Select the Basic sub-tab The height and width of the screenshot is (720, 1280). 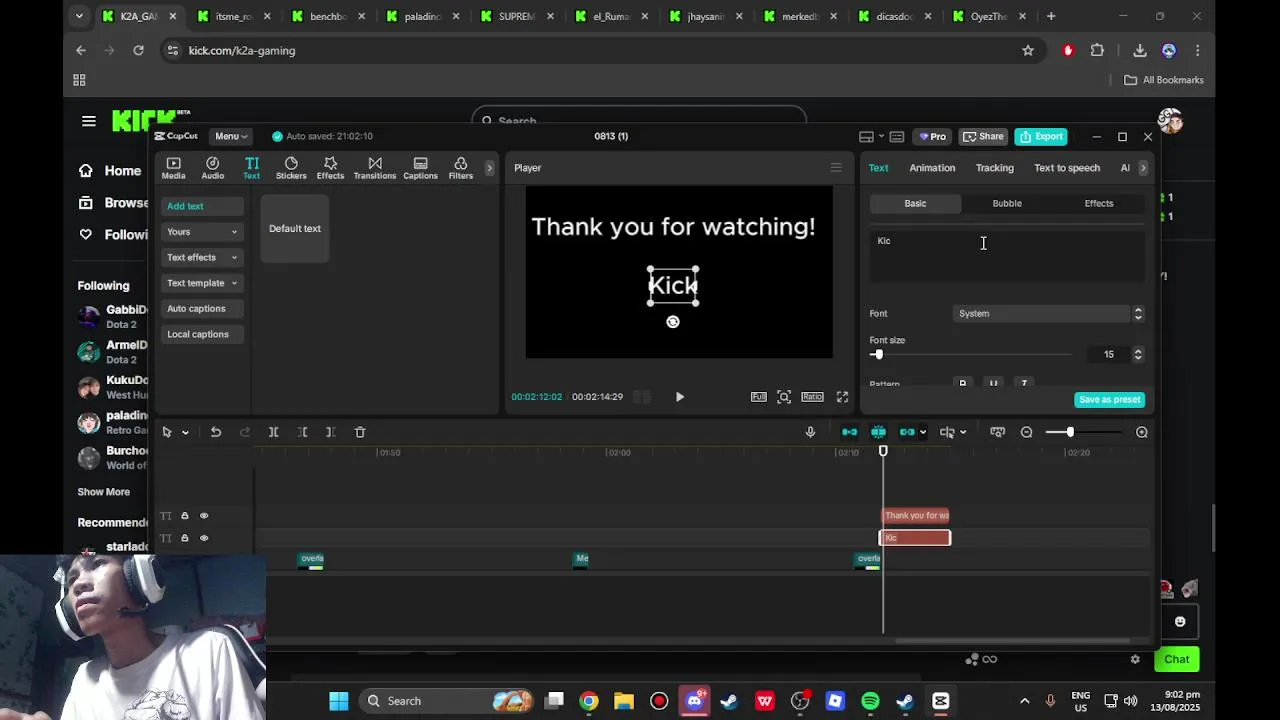pos(915,203)
